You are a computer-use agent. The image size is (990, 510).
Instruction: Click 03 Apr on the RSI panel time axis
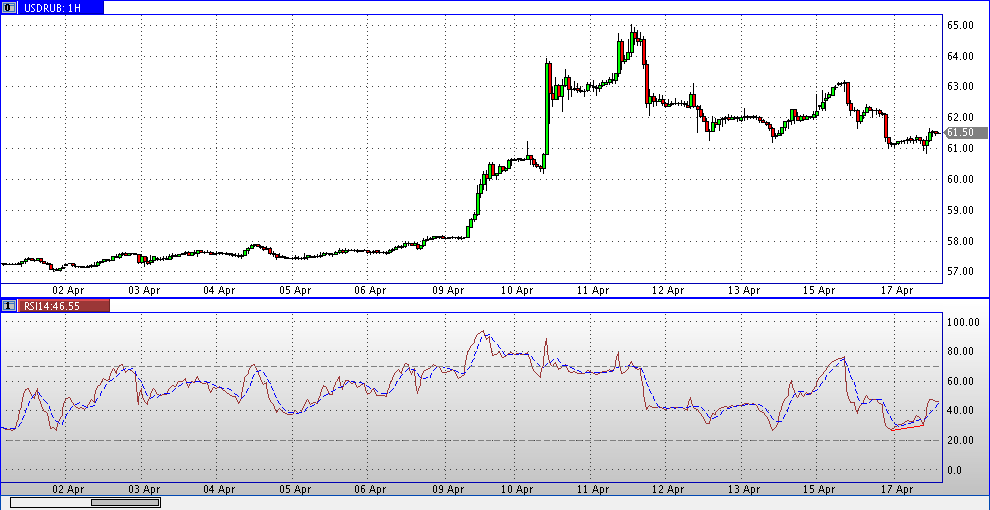[144, 489]
